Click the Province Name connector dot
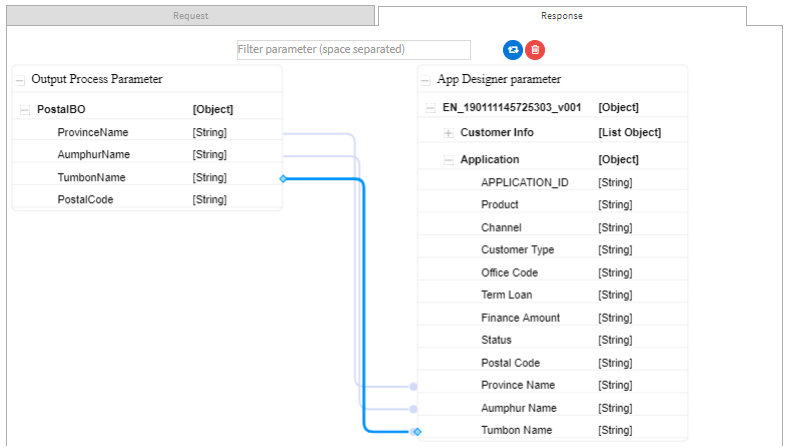 (x=413, y=386)
